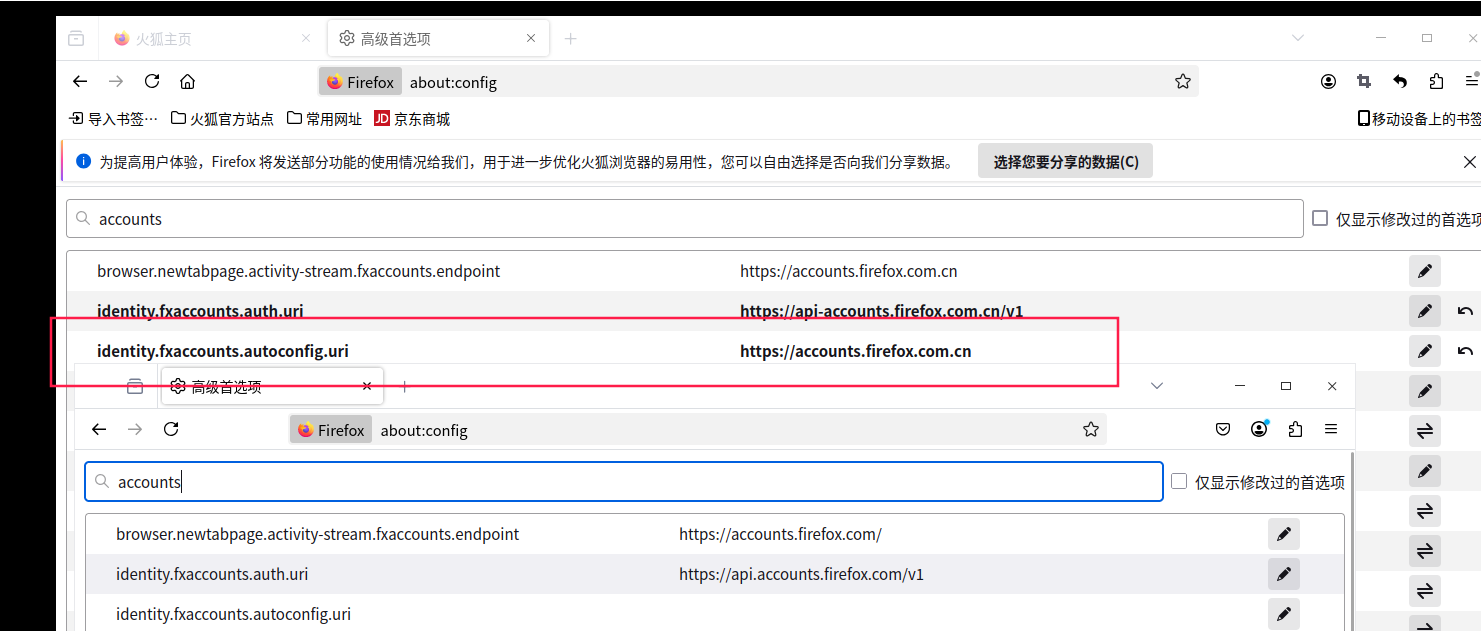The width and height of the screenshot is (1481, 631).
Task: Save to Pocket in the front window
Action: point(1222,429)
